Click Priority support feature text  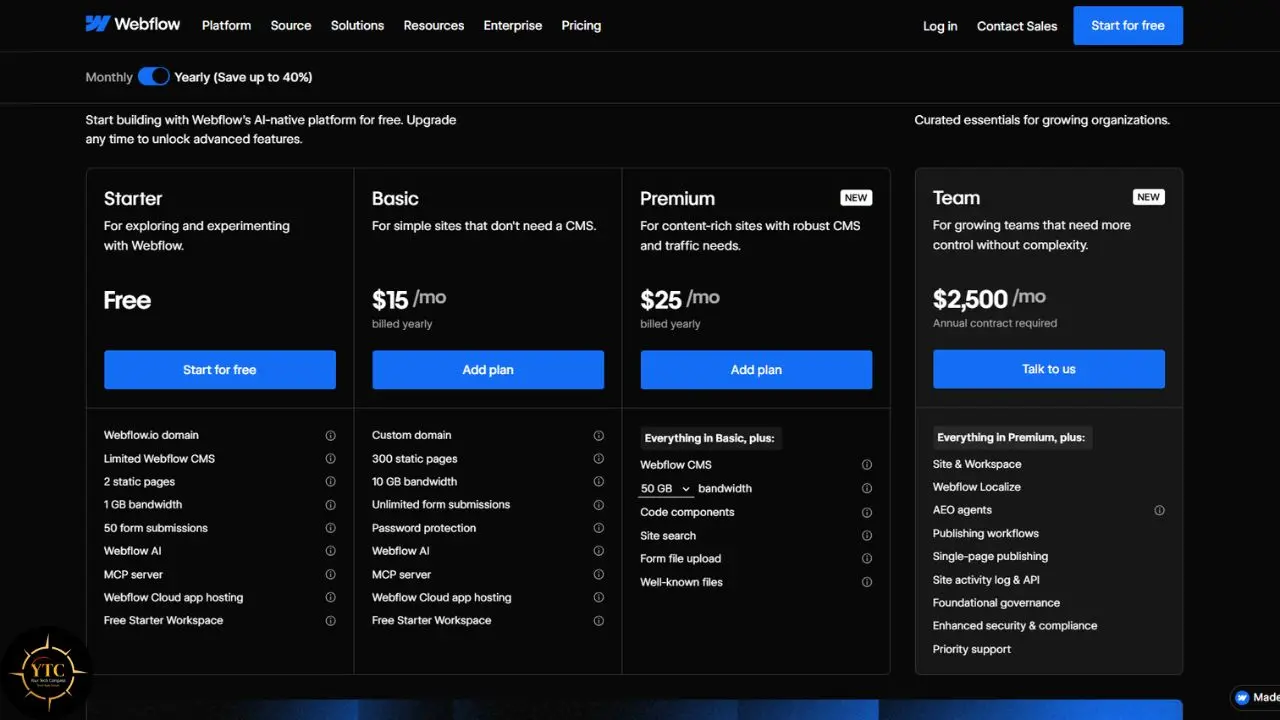pyautogui.click(x=972, y=649)
